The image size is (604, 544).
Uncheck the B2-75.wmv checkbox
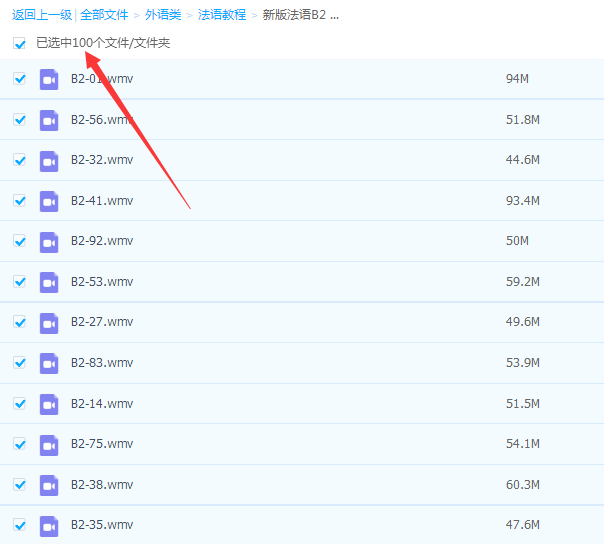pyautogui.click(x=20, y=444)
